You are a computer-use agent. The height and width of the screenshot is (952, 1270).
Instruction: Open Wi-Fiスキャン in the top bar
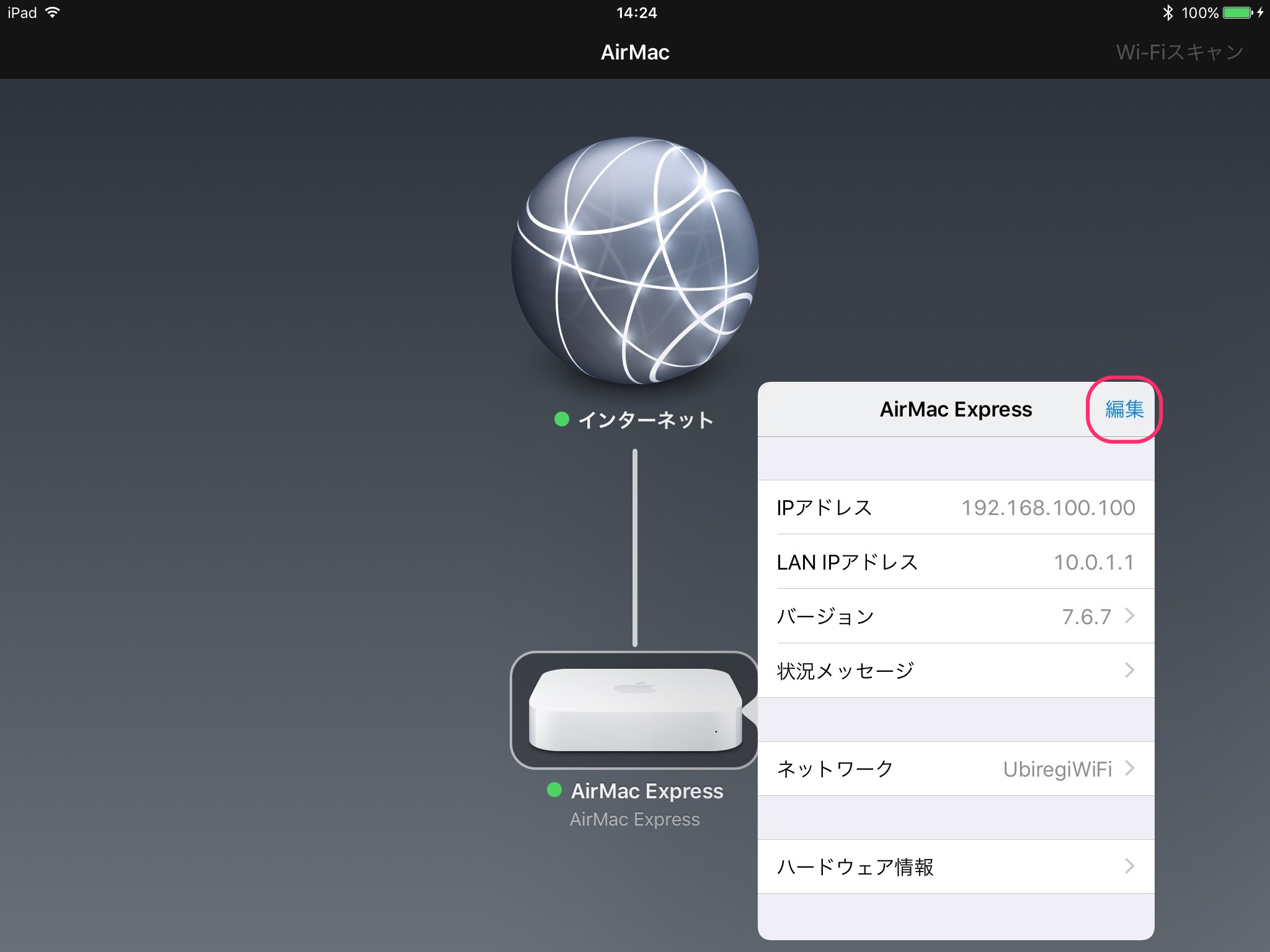pyautogui.click(x=1179, y=52)
